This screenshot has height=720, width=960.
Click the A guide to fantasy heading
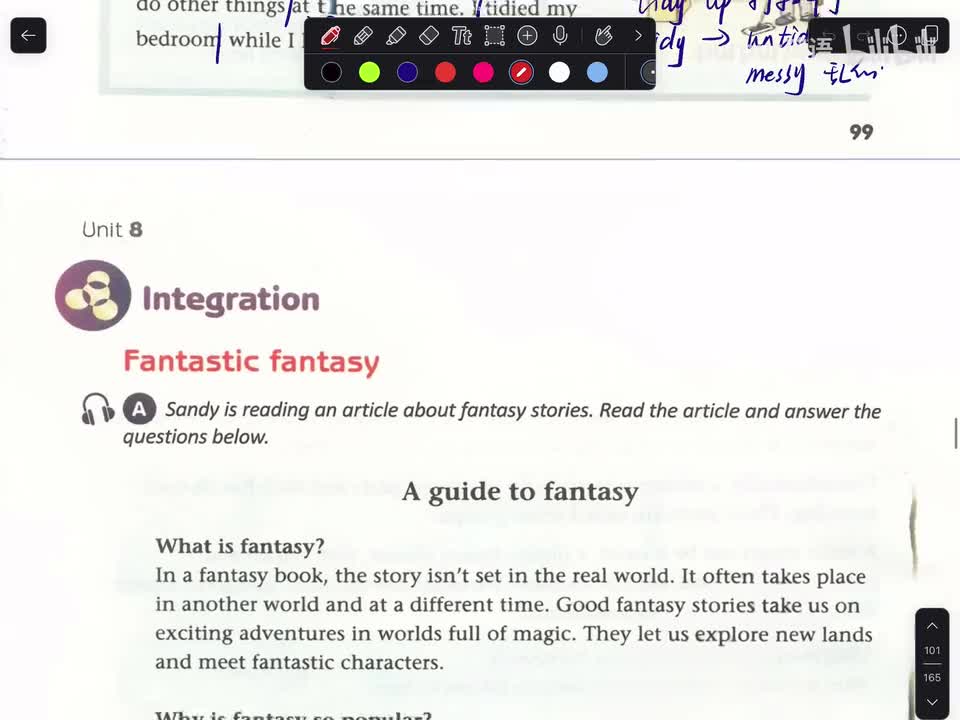pyautogui.click(x=520, y=492)
